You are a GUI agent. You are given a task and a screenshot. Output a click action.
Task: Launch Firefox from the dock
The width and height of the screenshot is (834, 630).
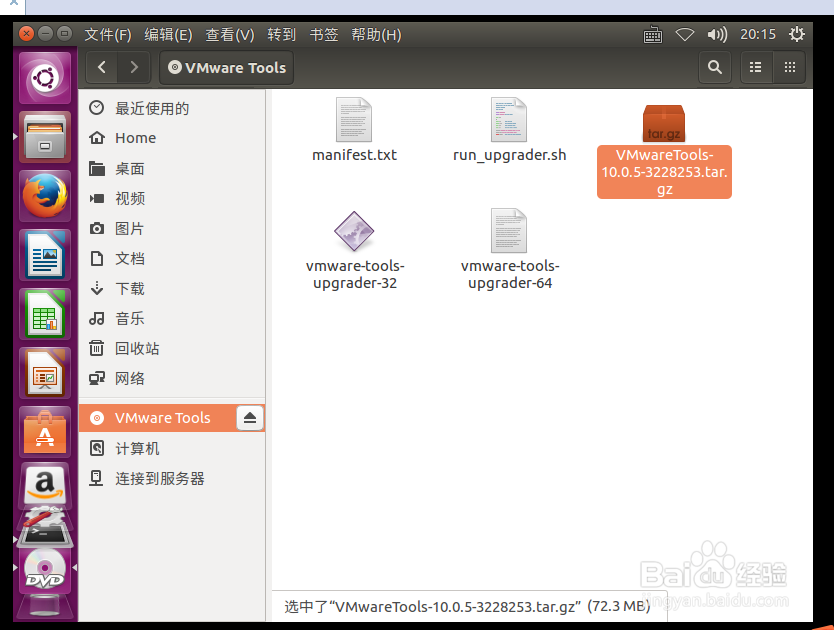[x=45, y=196]
